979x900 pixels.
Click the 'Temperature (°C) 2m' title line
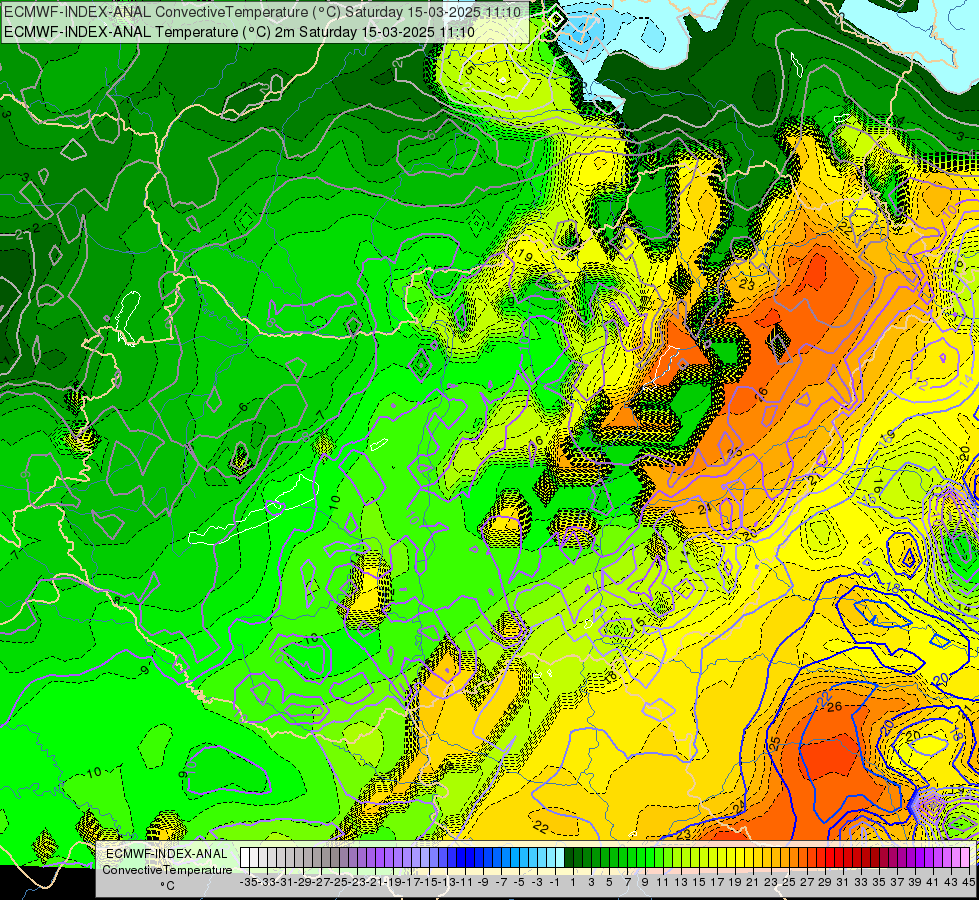click(x=239, y=32)
